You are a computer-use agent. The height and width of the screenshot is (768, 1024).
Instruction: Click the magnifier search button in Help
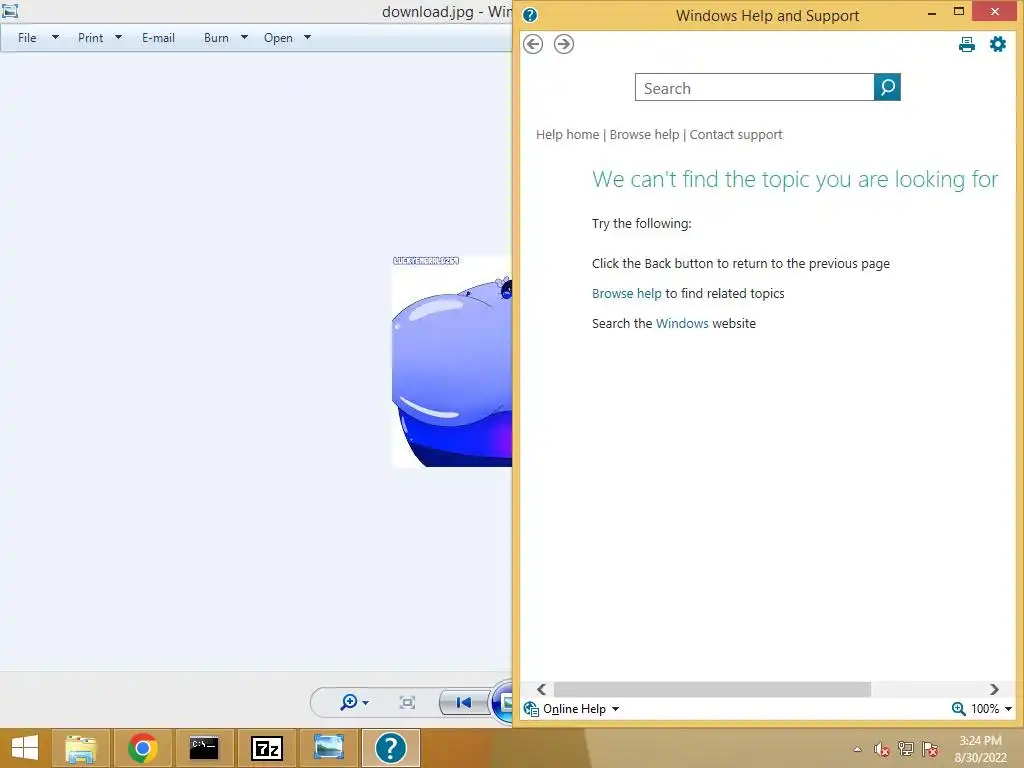point(887,87)
